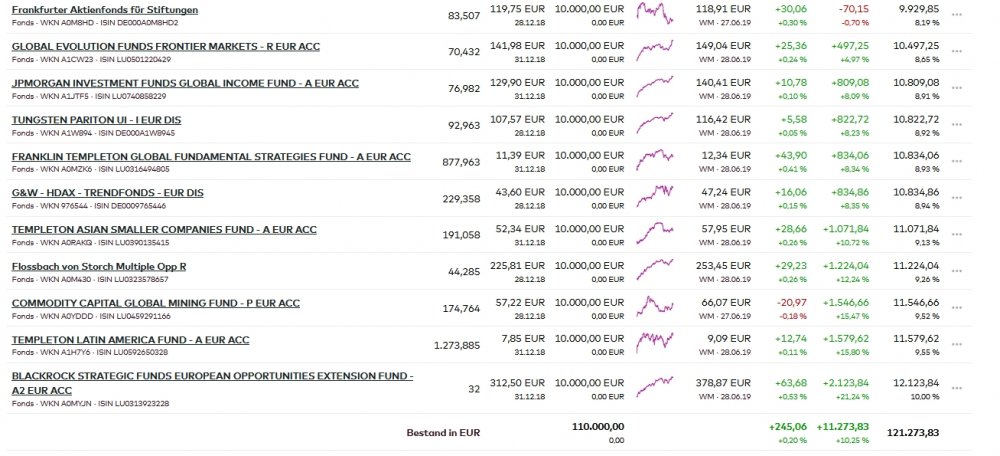The image size is (1000, 456).
Task: Click the ellipsis icon for JPMorgan Global Income
Action: coord(957,89)
